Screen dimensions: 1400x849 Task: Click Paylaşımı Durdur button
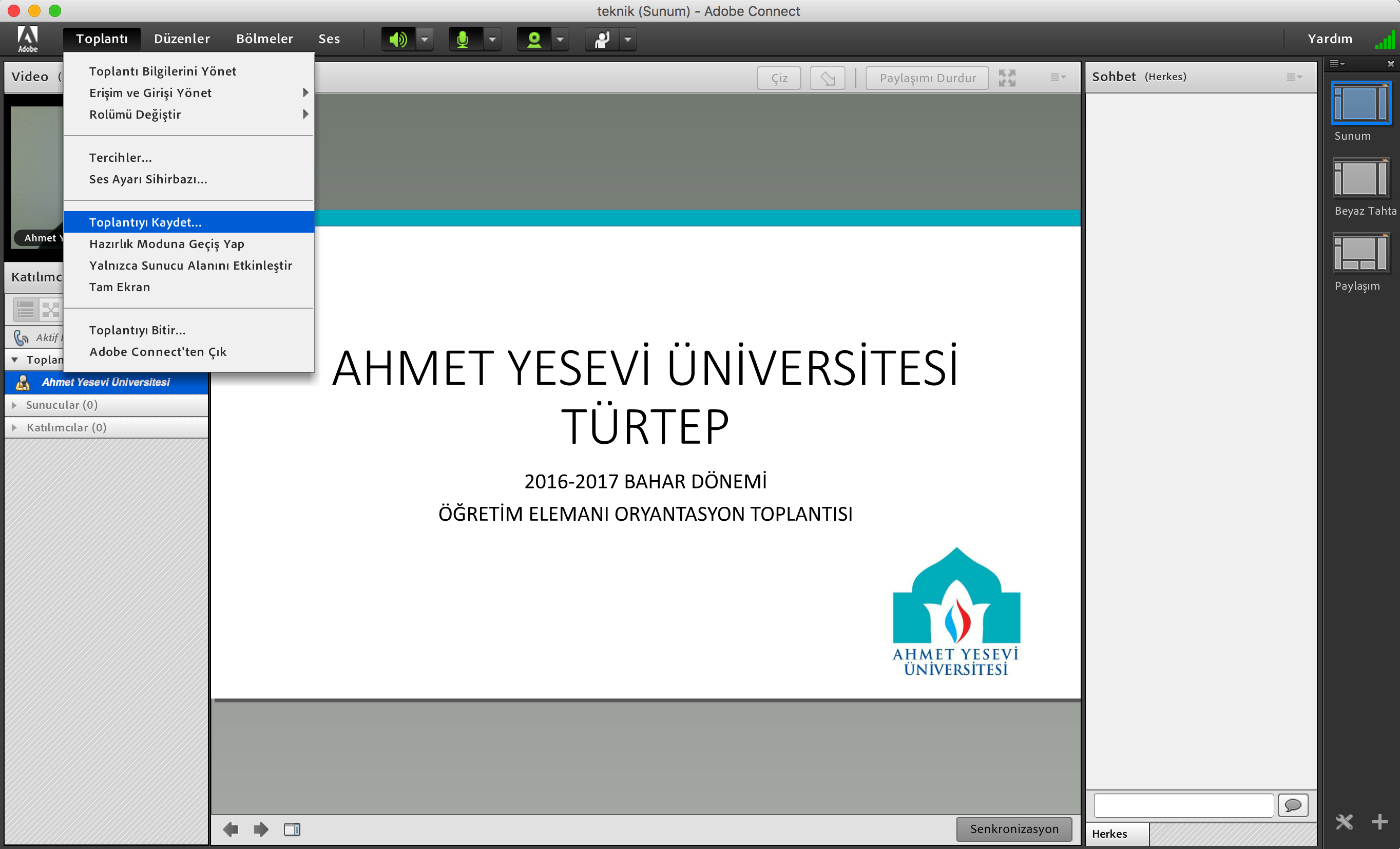[x=927, y=78]
